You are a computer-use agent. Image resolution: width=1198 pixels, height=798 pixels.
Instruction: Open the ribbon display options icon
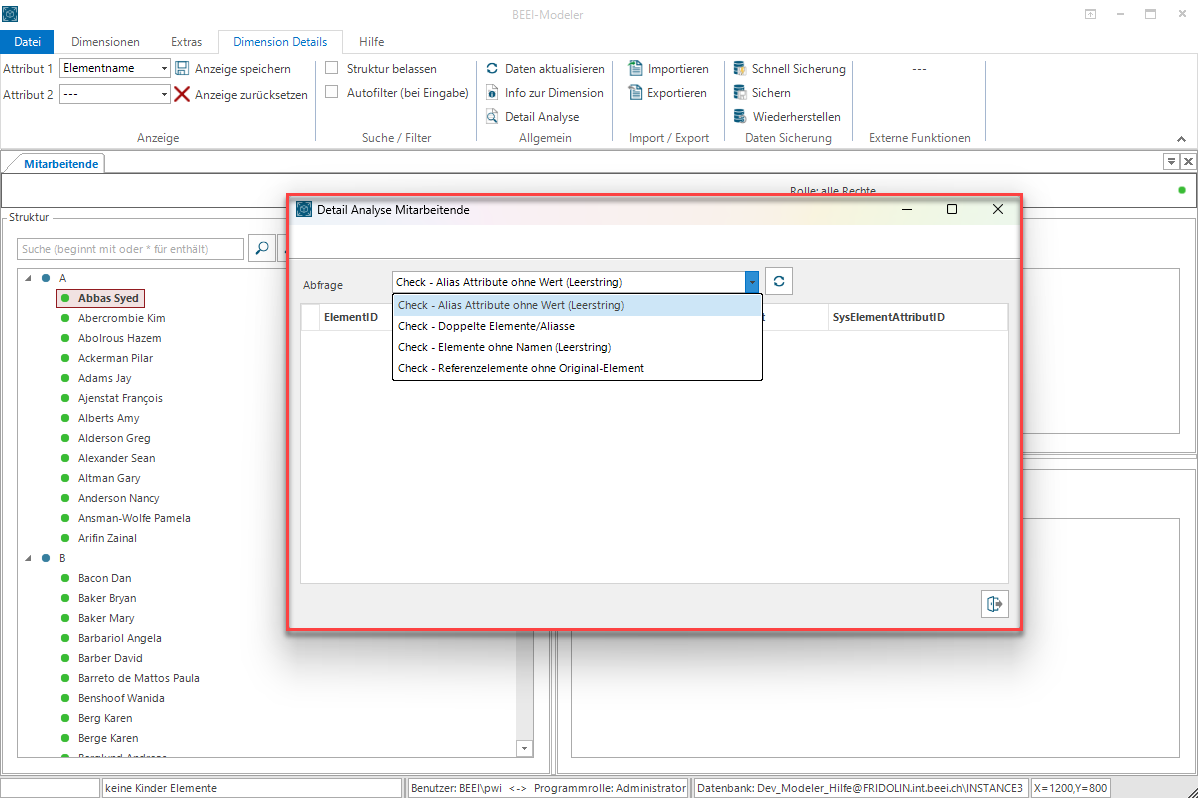point(1090,14)
